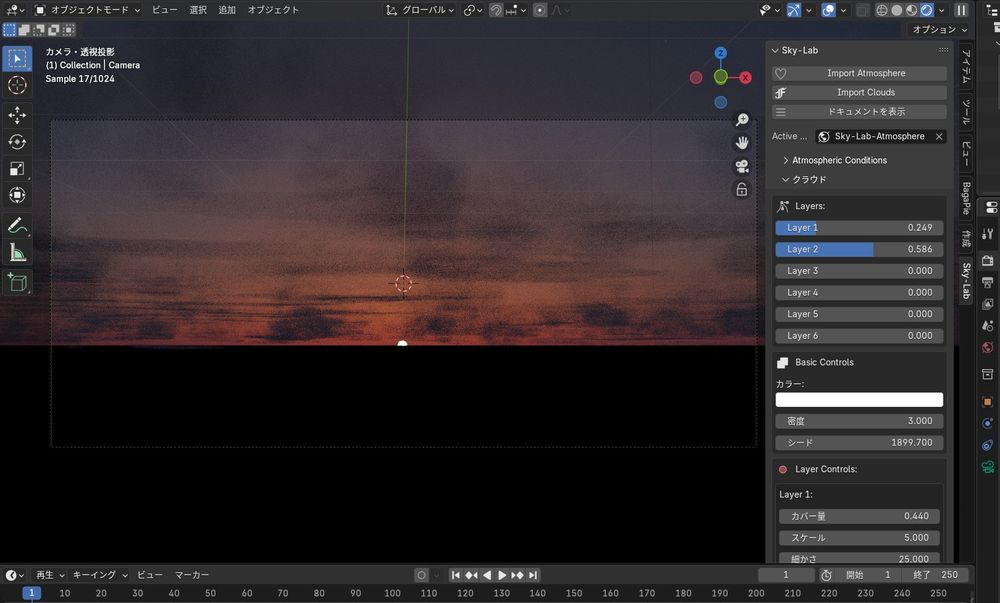Viewport: 1000px width, 603px height.
Task: Pick the Add Cube tool
Action: 17,283
